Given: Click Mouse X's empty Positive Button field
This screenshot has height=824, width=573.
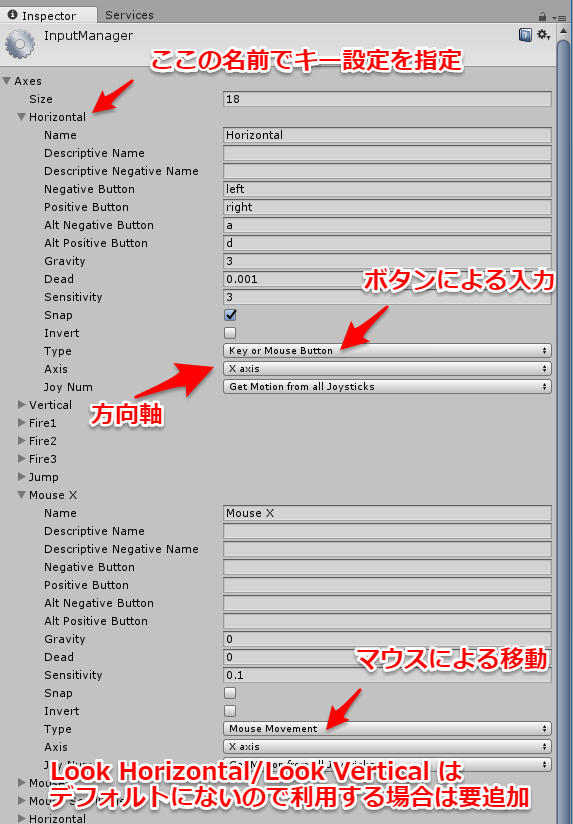Looking at the screenshot, I should pos(387,585).
